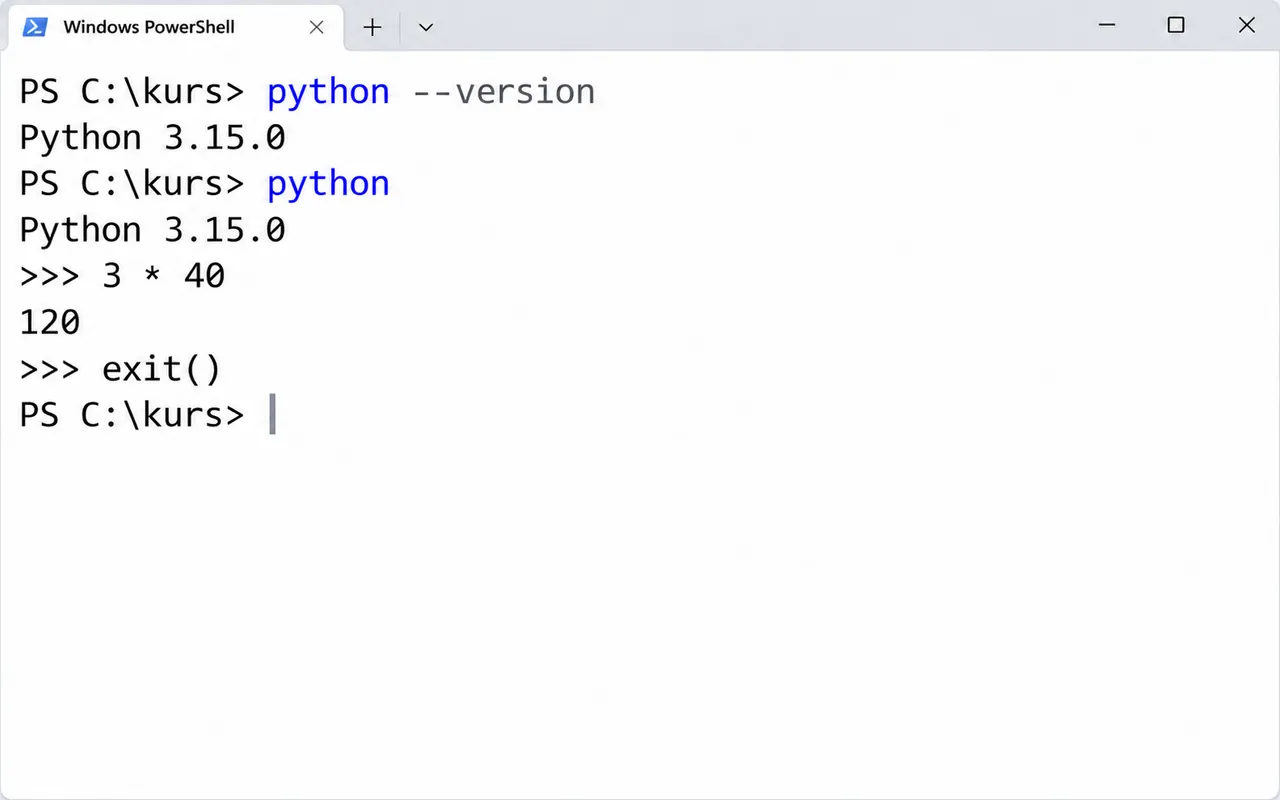Click the '>>> 3 * 40' line
This screenshot has width=1280, height=800.
pos(122,276)
